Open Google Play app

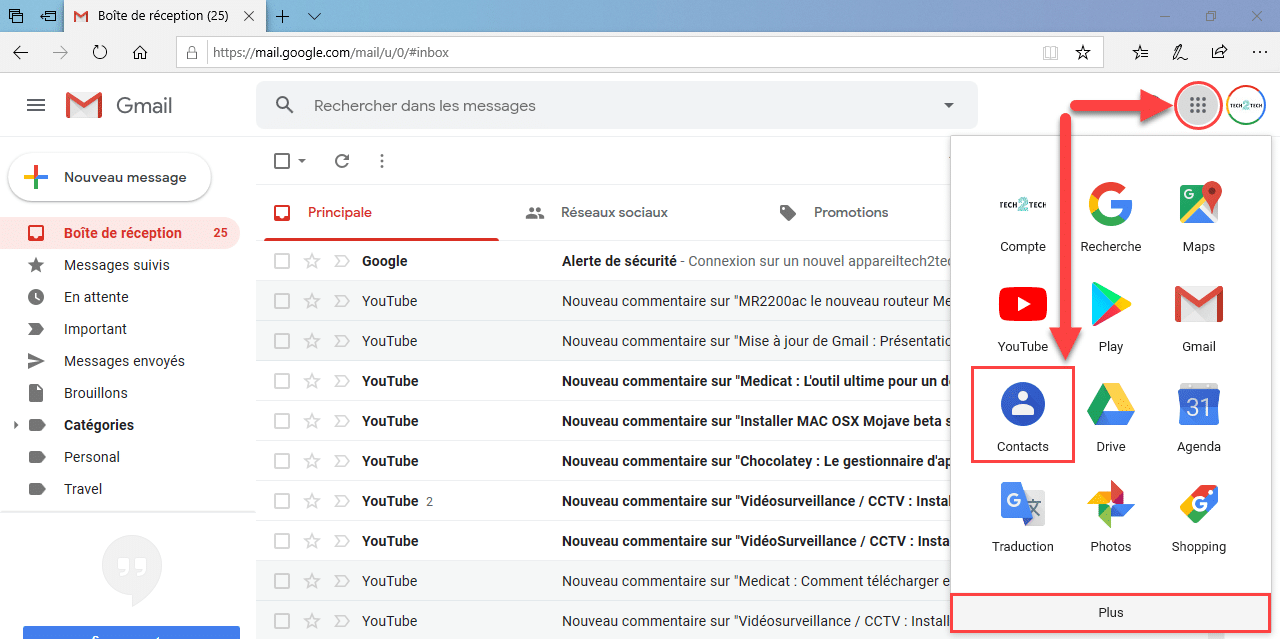click(x=1111, y=315)
